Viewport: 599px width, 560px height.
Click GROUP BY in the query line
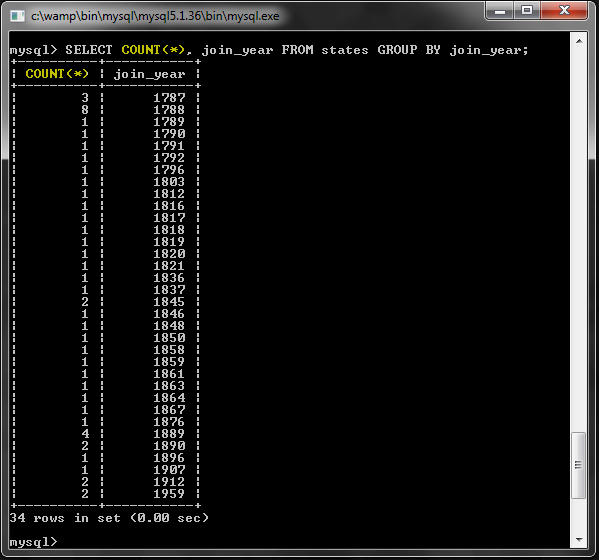(409, 50)
